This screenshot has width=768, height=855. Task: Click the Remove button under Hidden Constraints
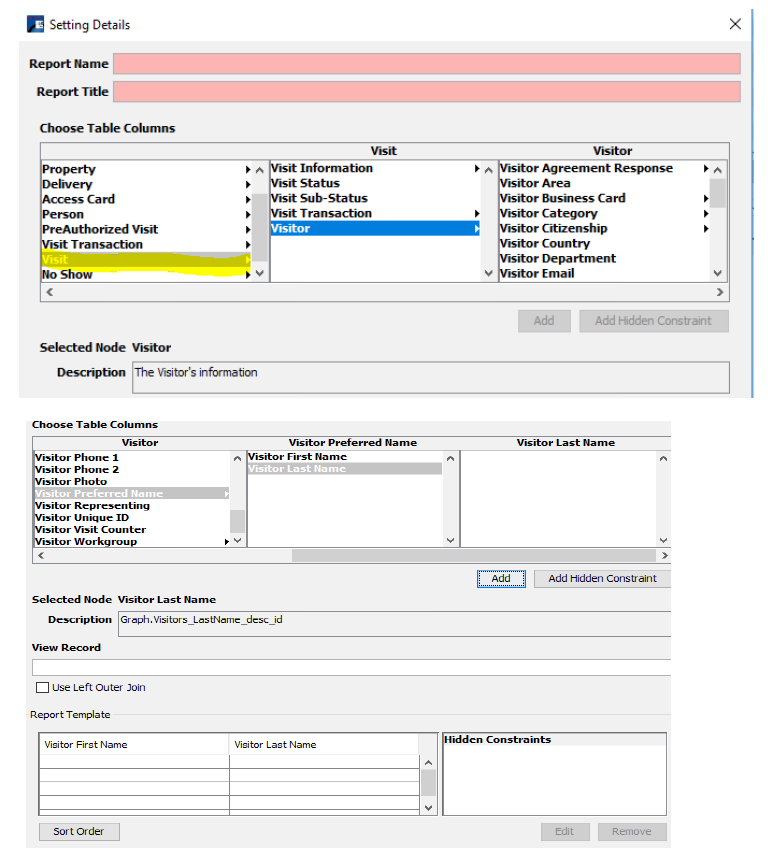[632, 832]
